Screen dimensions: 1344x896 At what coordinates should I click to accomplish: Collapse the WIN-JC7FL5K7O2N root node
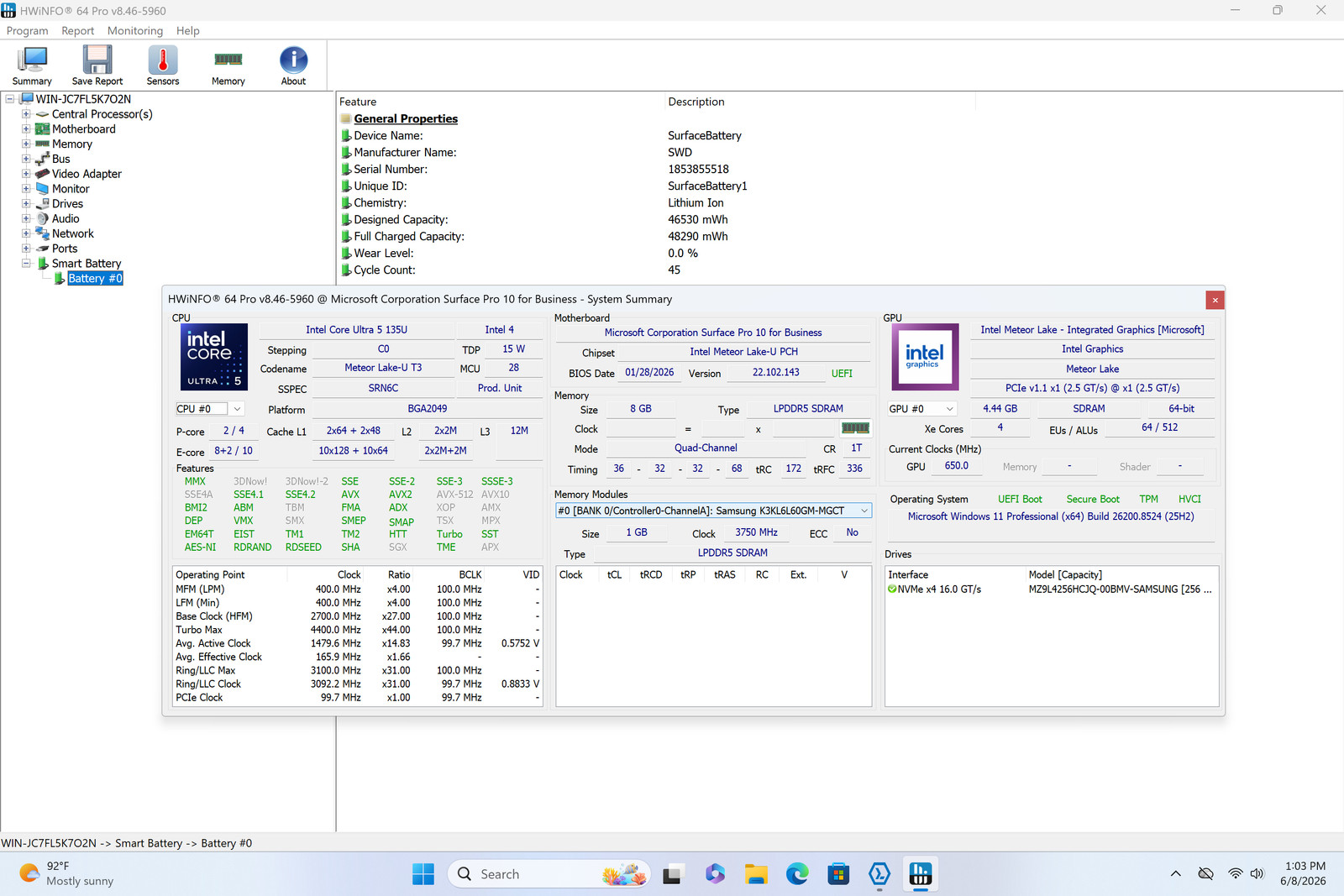tap(10, 99)
